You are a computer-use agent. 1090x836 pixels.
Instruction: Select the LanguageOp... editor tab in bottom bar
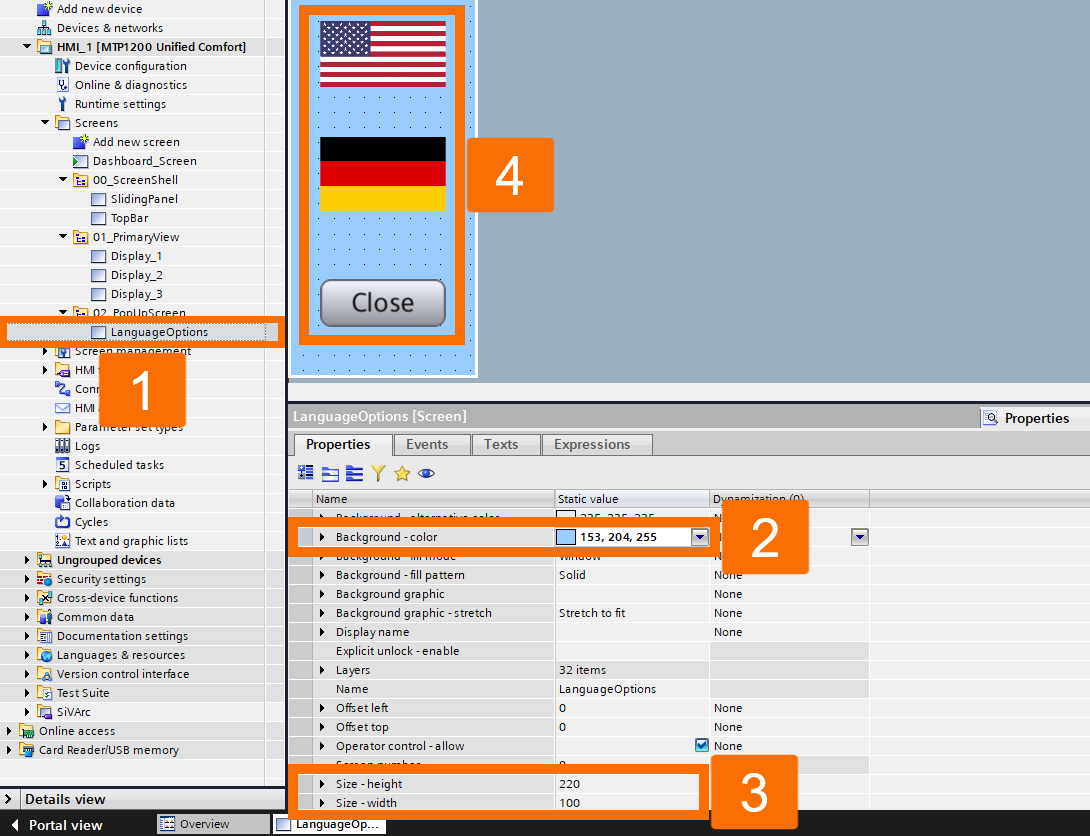328,824
